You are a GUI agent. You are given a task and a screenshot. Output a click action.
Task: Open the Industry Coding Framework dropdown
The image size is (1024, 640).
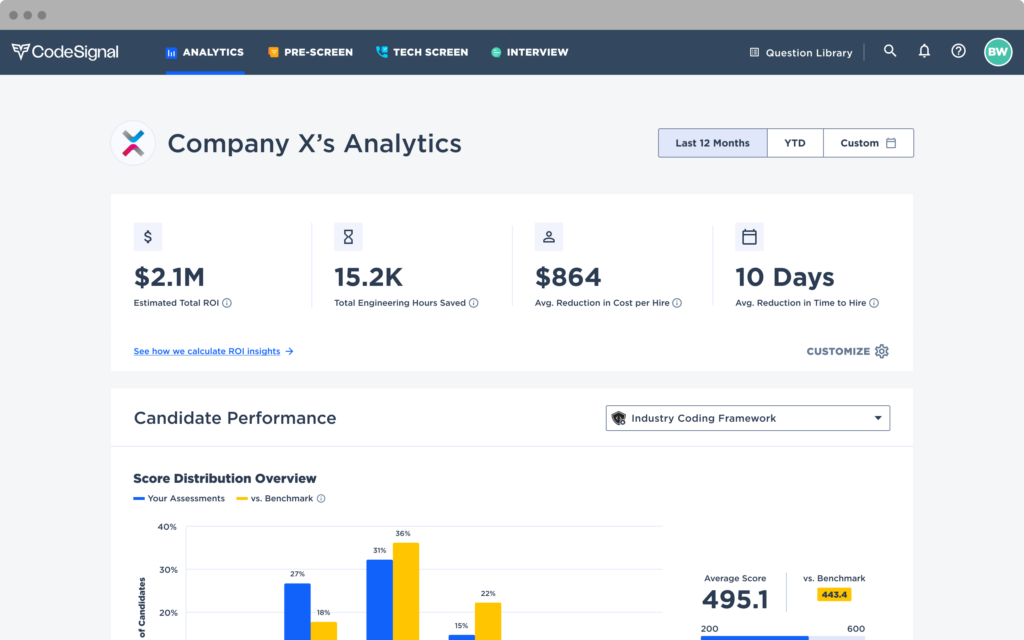(x=748, y=418)
